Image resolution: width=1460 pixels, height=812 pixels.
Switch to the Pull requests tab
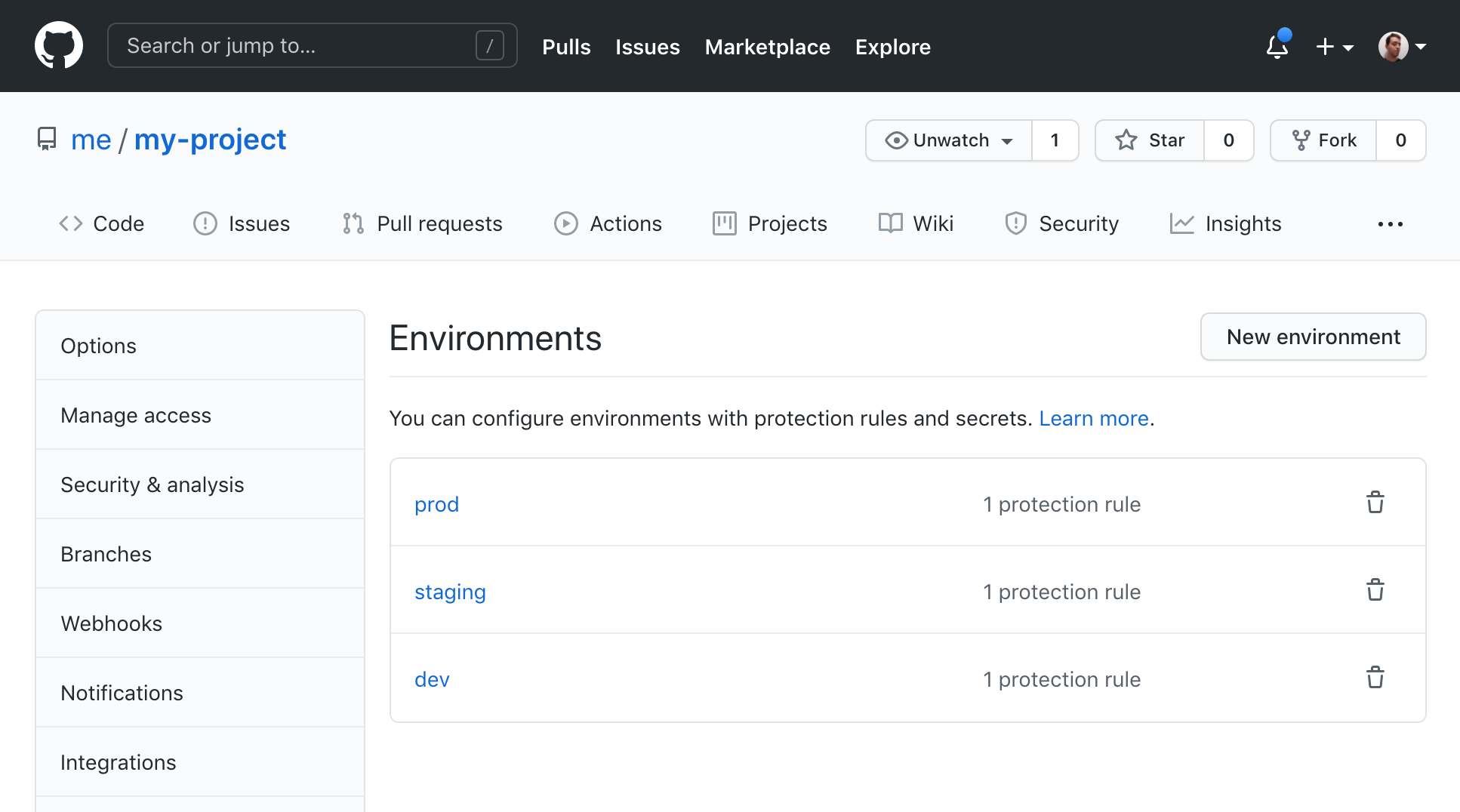422,223
